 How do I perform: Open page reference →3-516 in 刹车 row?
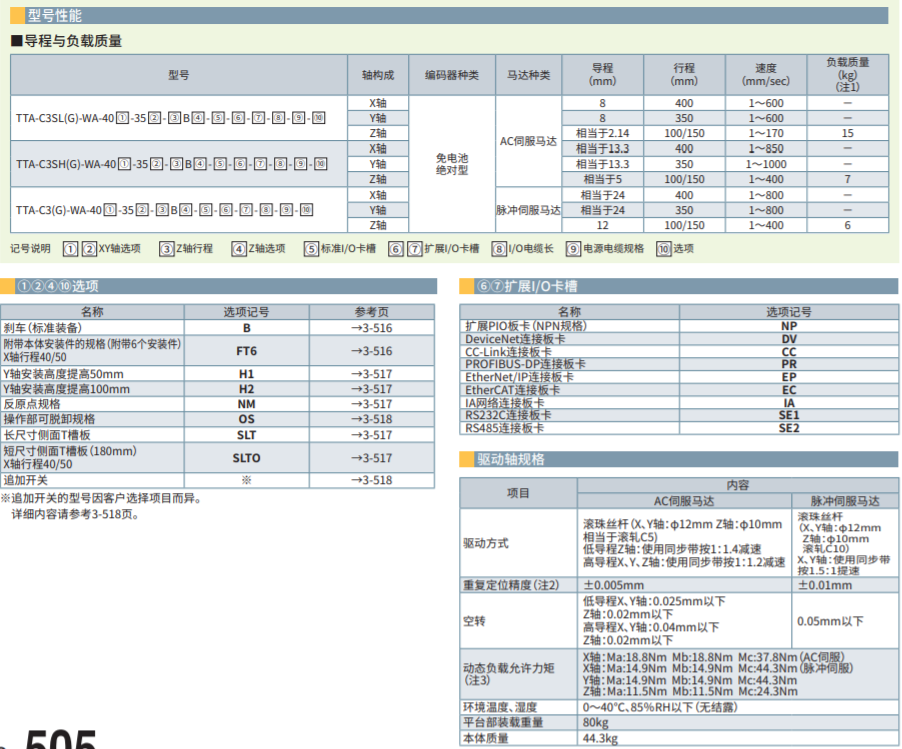(x=371, y=328)
